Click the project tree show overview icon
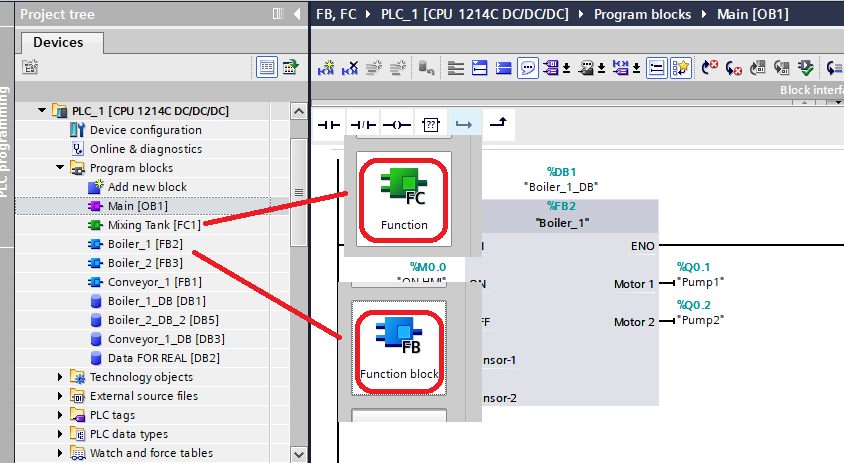The width and height of the screenshot is (844, 463). pyautogui.click(x=30, y=67)
